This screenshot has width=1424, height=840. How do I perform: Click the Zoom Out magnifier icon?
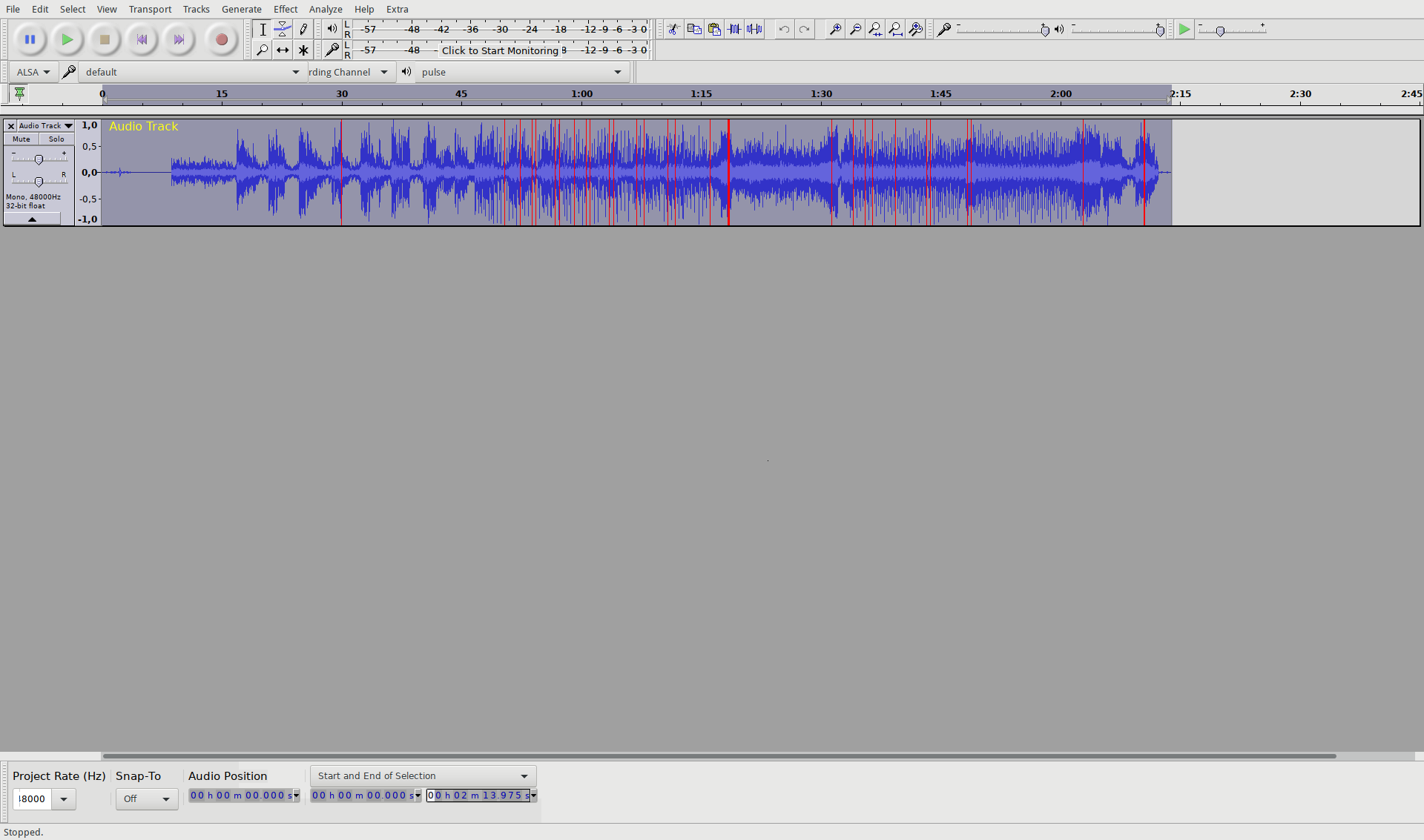pos(855,30)
